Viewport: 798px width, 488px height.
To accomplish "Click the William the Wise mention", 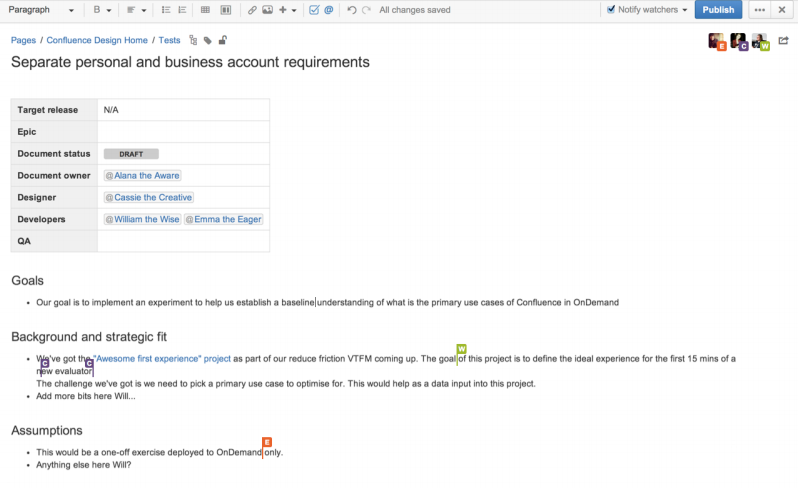I will [142, 219].
